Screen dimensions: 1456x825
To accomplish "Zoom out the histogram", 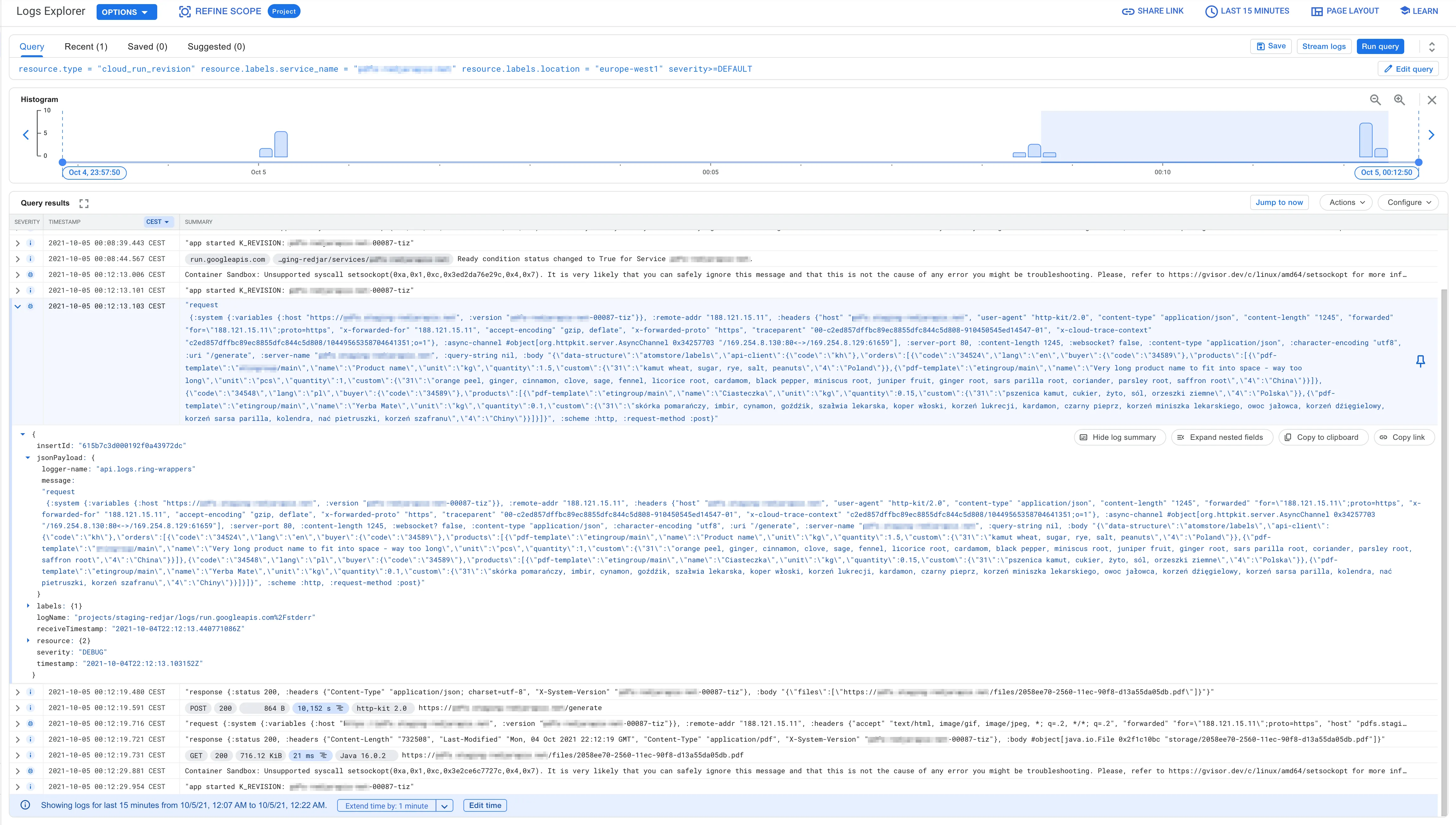I will pyautogui.click(x=1375, y=100).
